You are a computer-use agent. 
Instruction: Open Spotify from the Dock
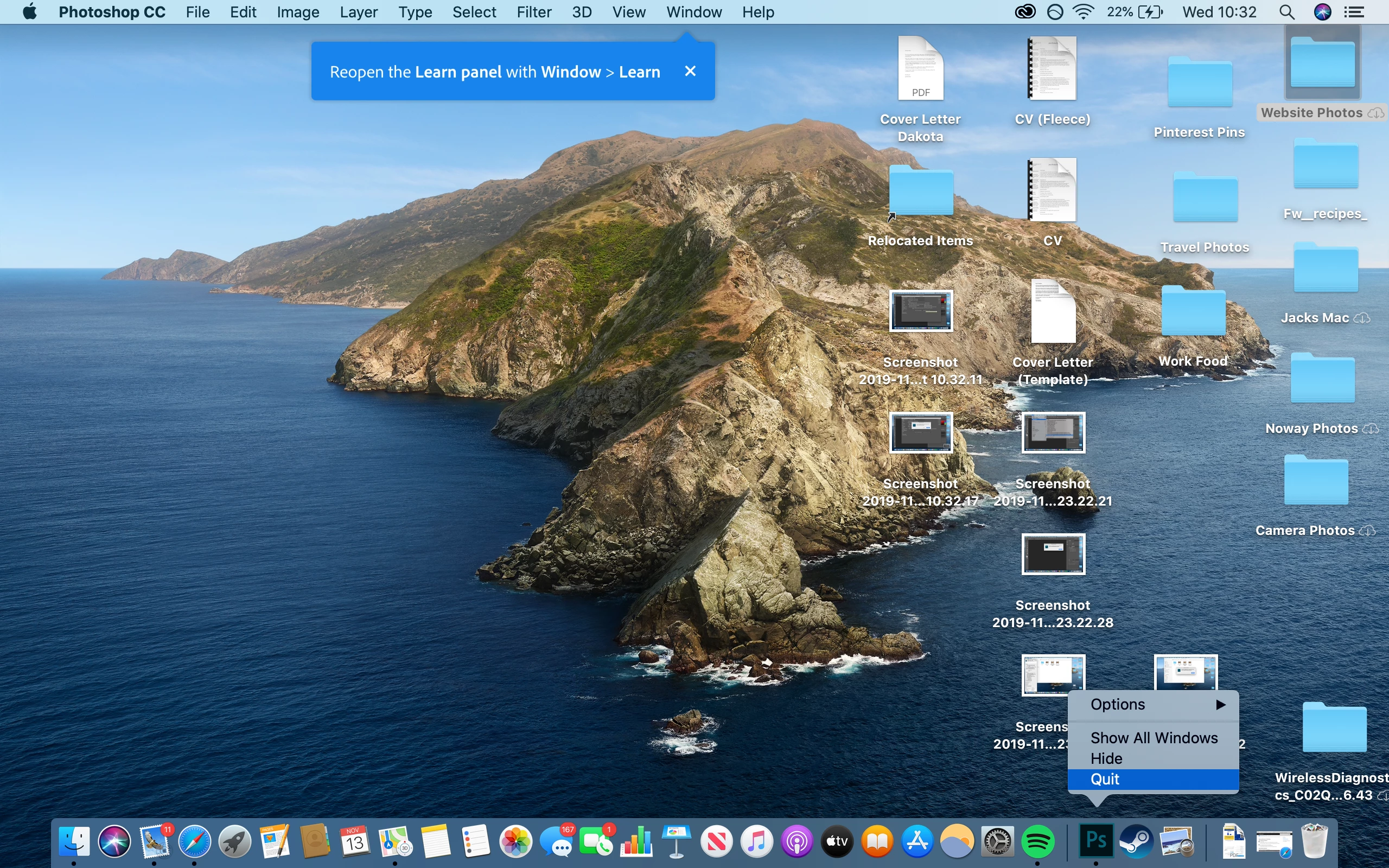1038,841
